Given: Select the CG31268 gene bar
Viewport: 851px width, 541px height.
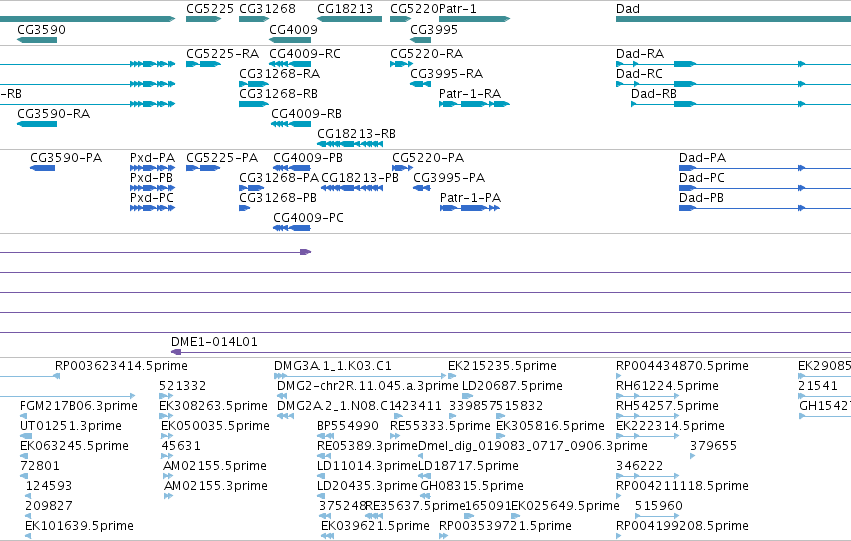Looking at the screenshot, I should (254, 19).
